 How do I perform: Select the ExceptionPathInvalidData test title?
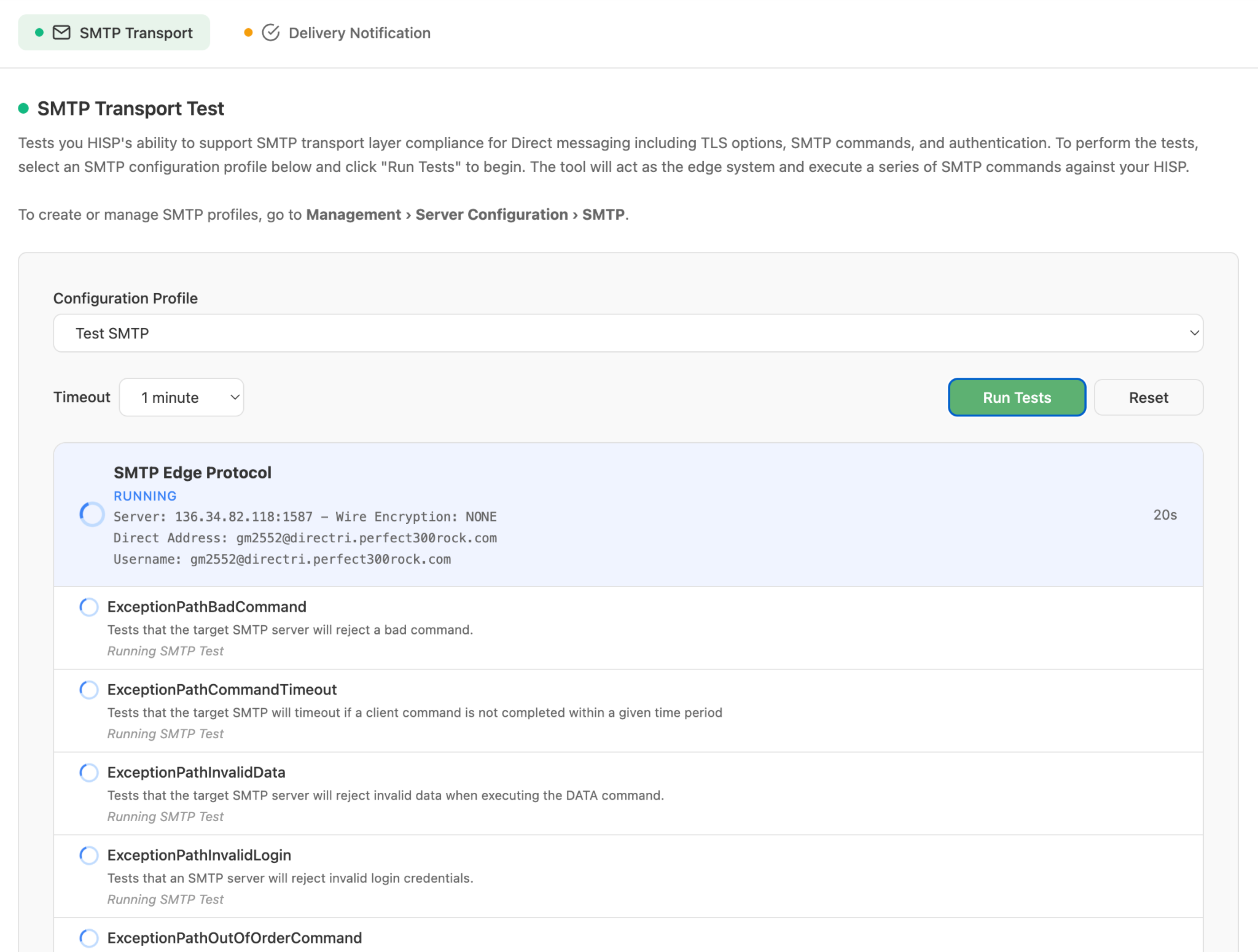(197, 773)
